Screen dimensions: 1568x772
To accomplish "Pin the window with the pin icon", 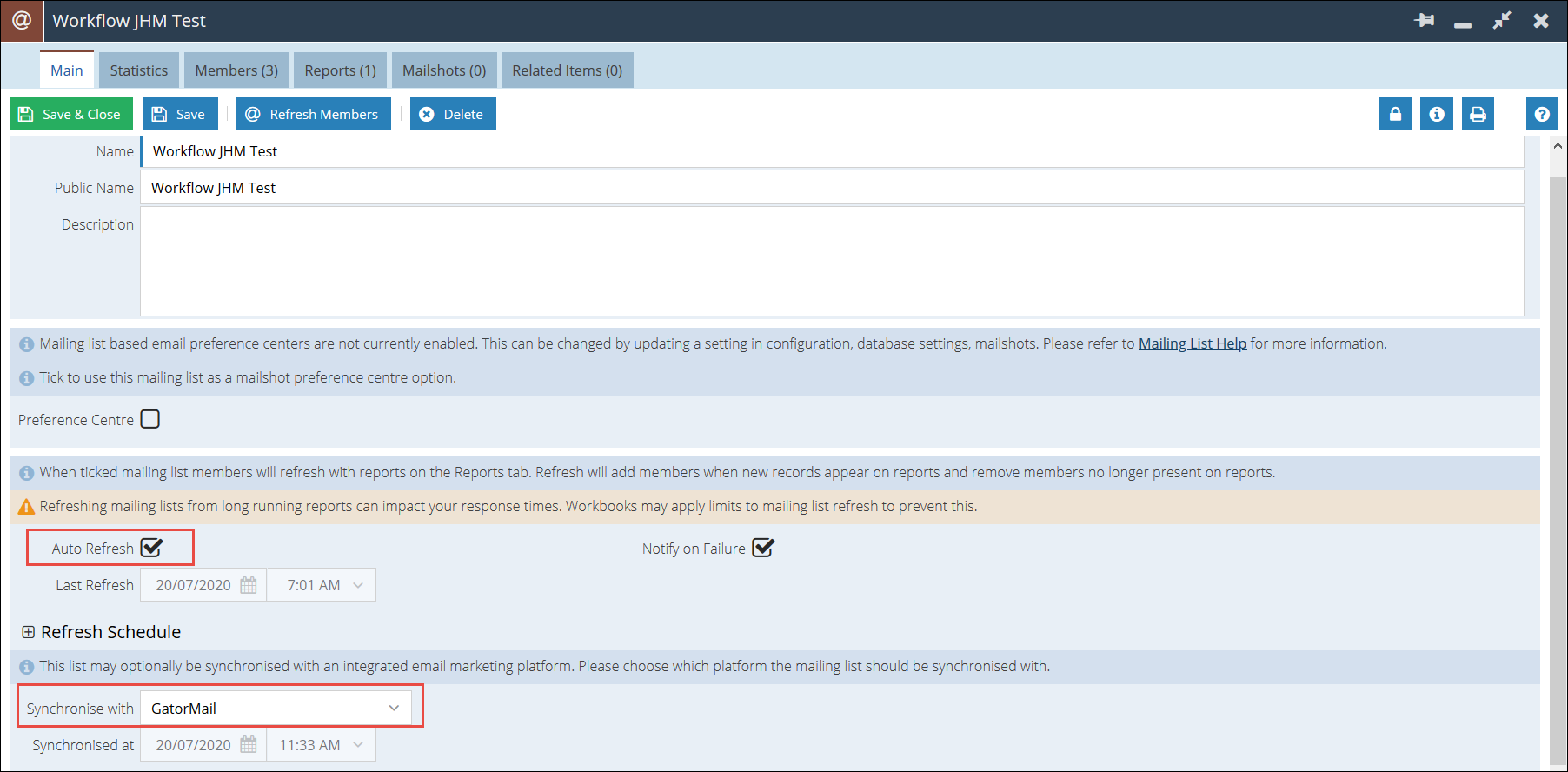I will pyautogui.click(x=1424, y=20).
